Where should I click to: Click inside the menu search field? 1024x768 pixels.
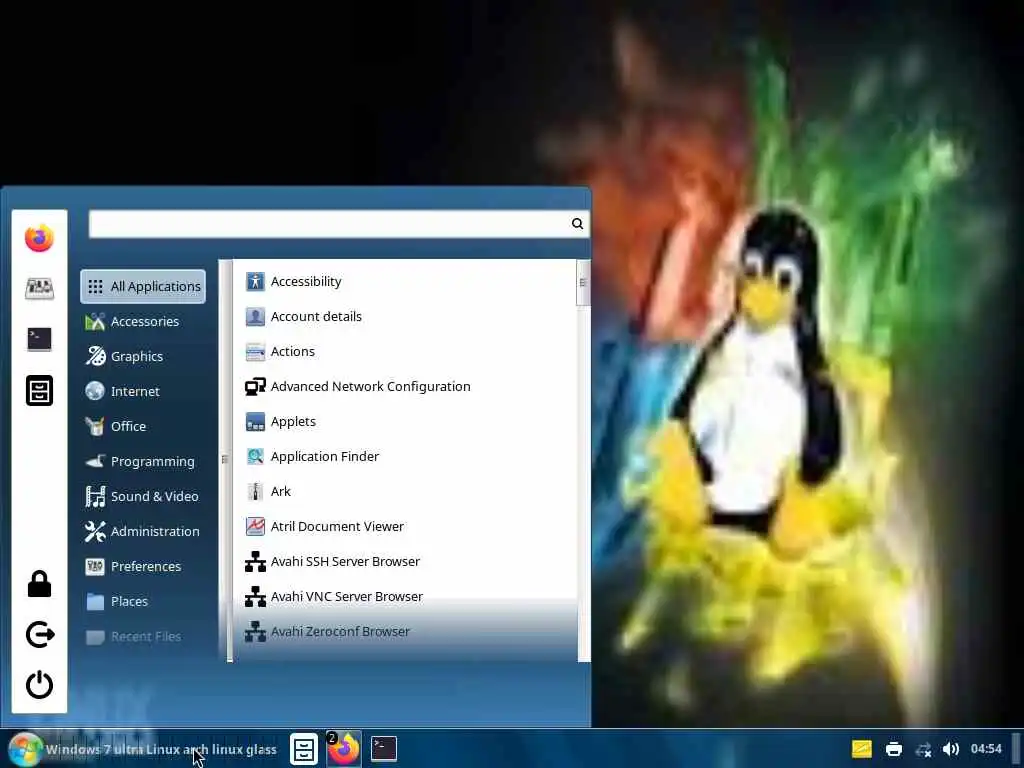coord(339,224)
